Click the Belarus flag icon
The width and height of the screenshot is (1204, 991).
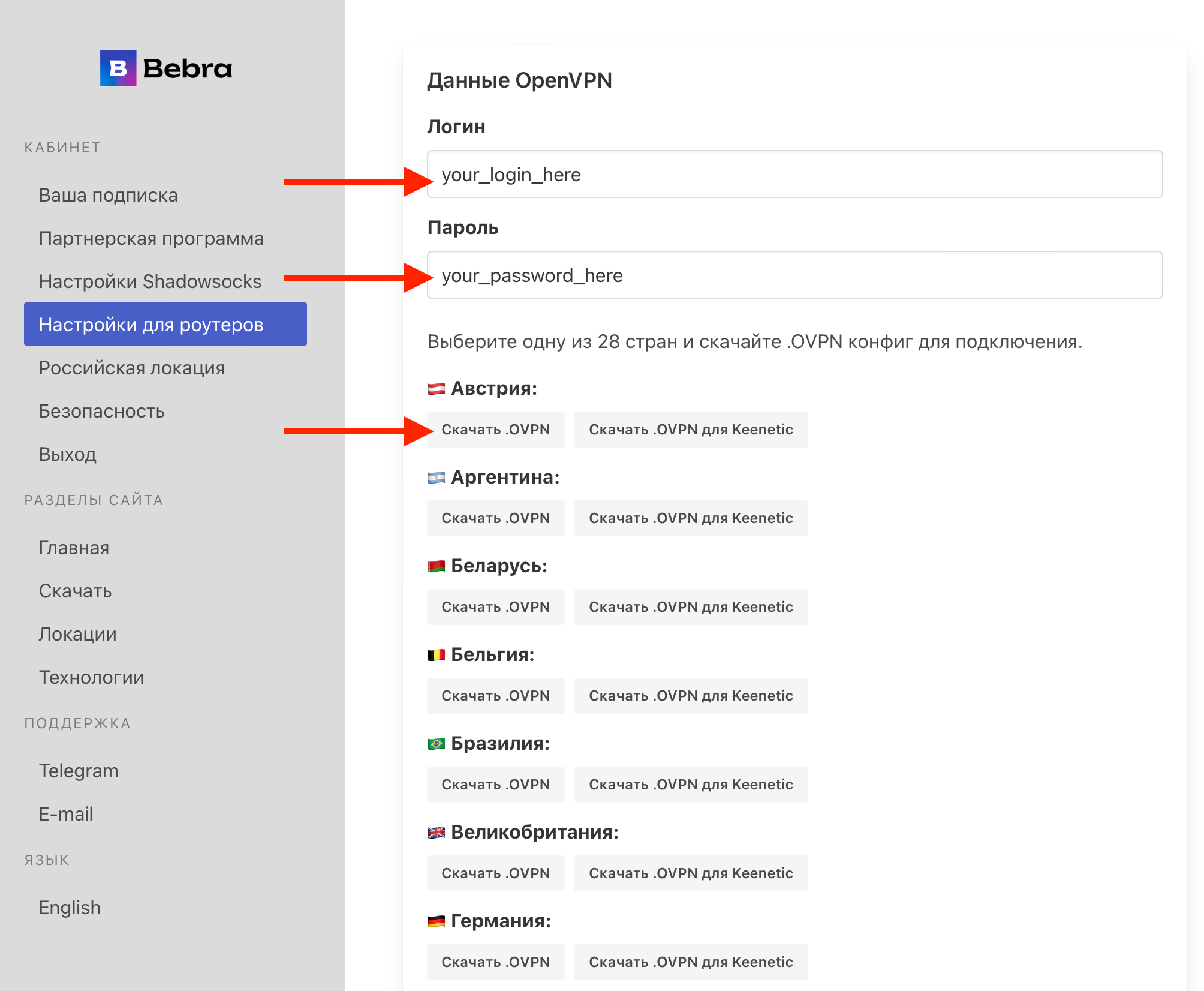point(436,566)
